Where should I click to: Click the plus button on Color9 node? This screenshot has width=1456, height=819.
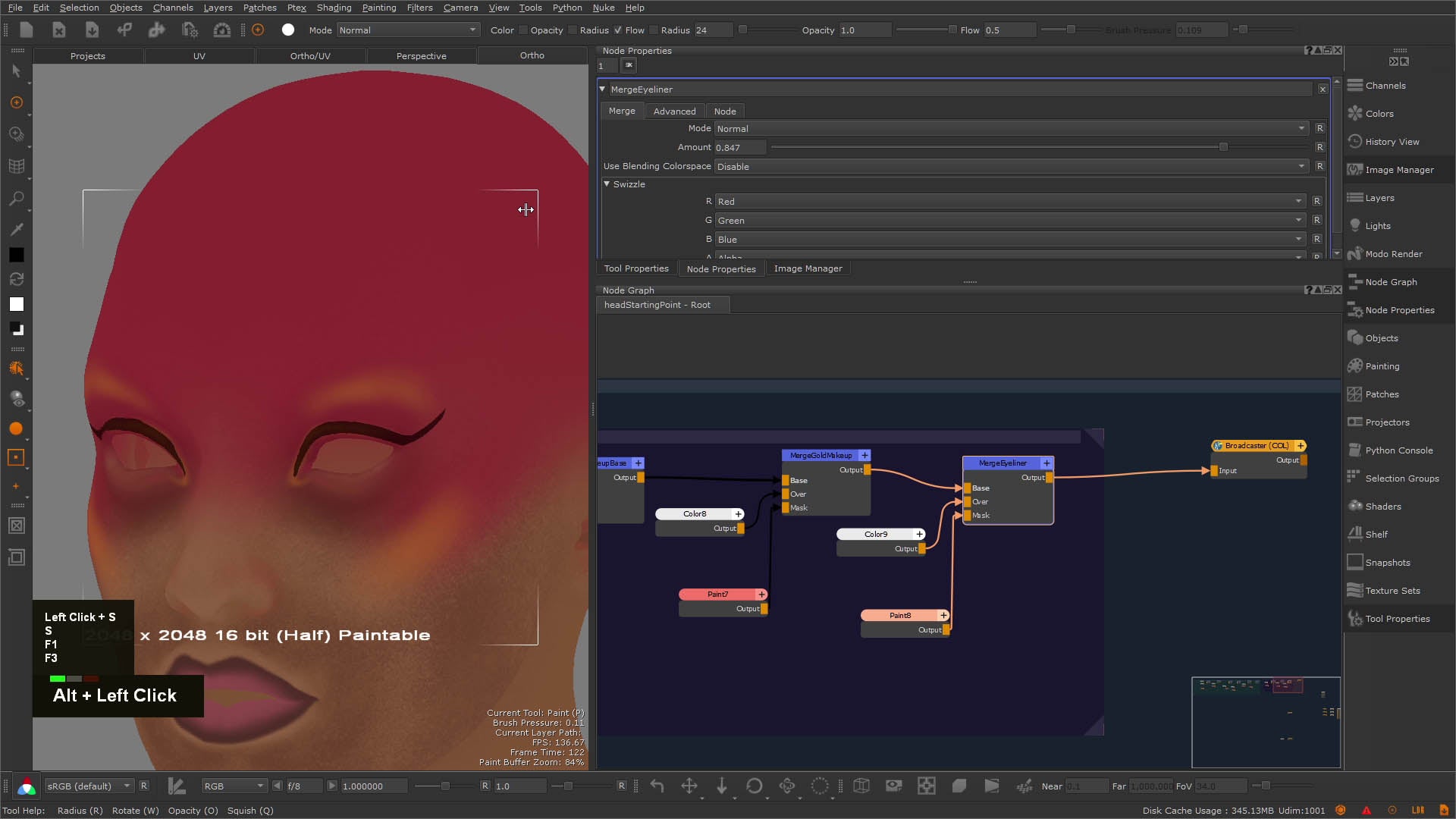pyautogui.click(x=919, y=535)
